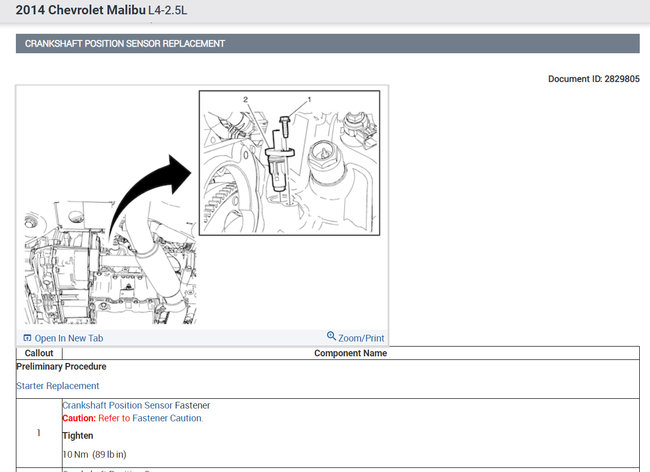Click the magnifier Zoom/Print icon
Screen dimensions: 650x472
(331, 336)
